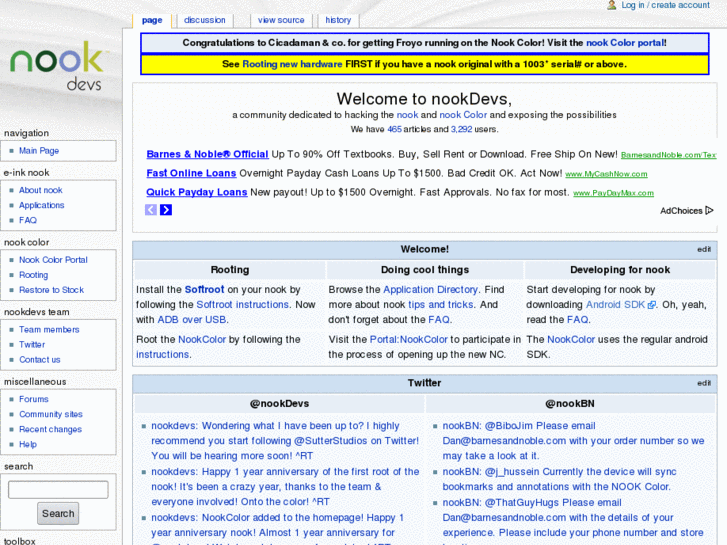Open Softroot instructions link

(243, 305)
